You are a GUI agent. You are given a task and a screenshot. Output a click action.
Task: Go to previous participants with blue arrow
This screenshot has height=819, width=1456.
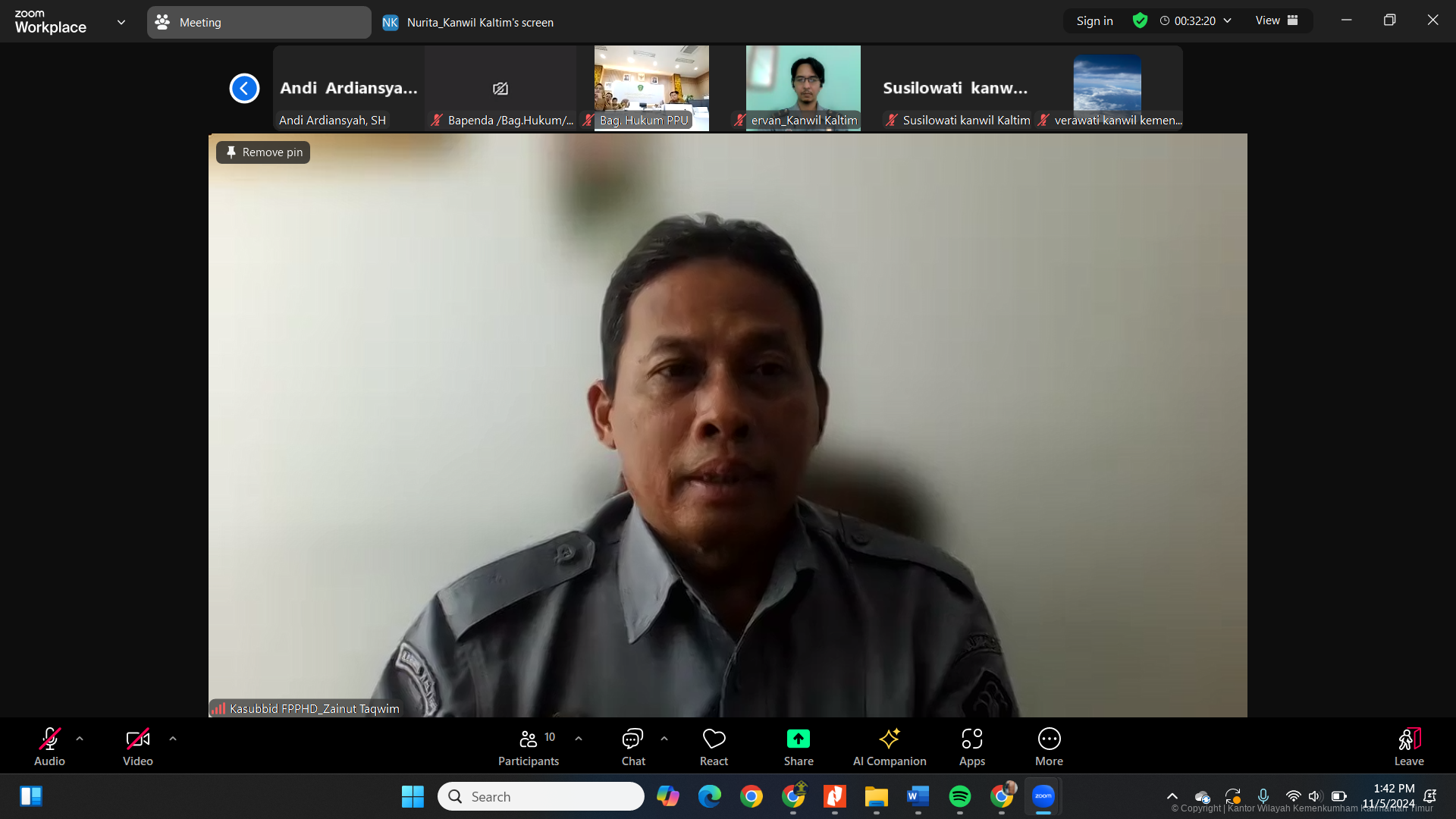[244, 89]
